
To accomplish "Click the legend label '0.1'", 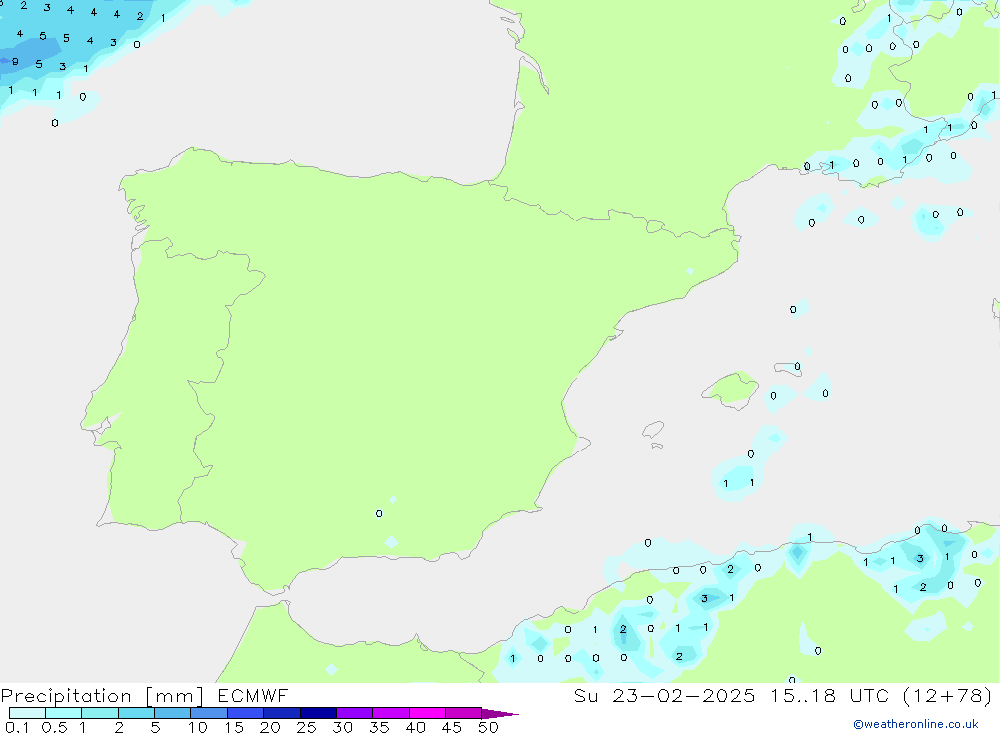I will click(17, 727).
